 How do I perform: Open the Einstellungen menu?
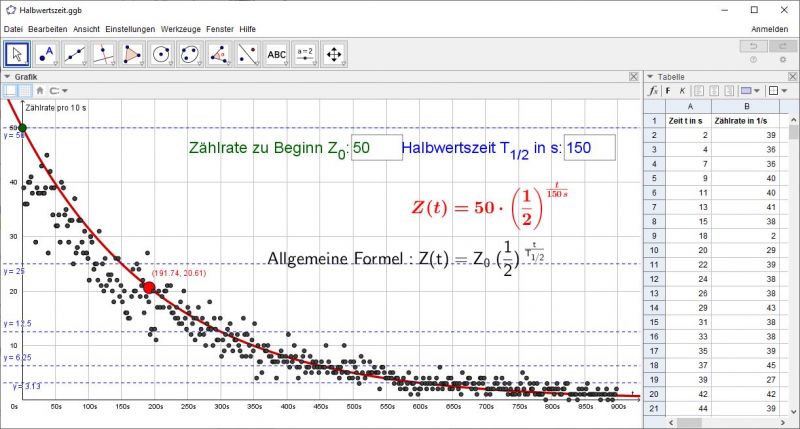pyautogui.click(x=130, y=29)
